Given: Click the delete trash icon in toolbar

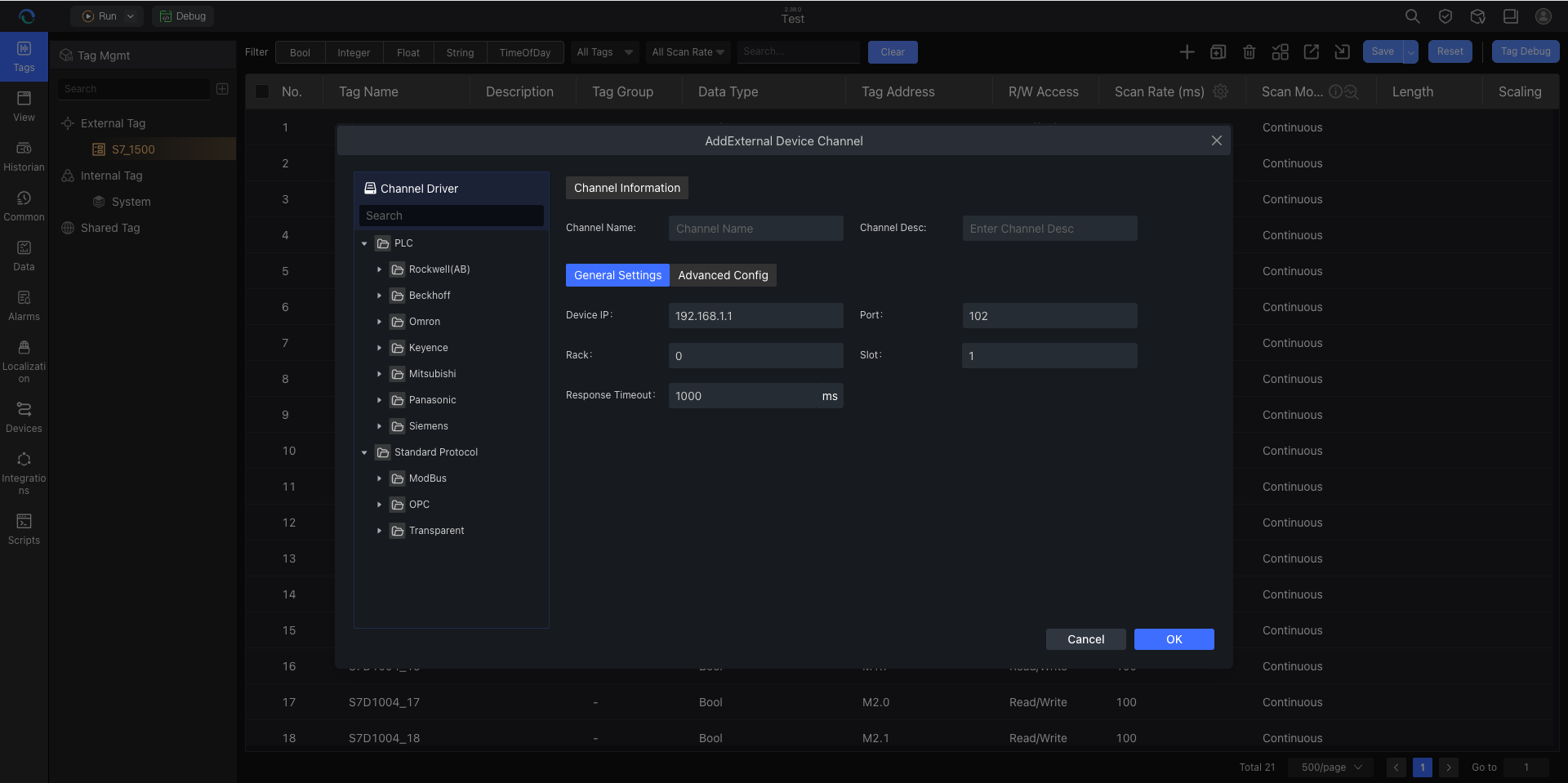Looking at the screenshot, I should (1249, 52).
